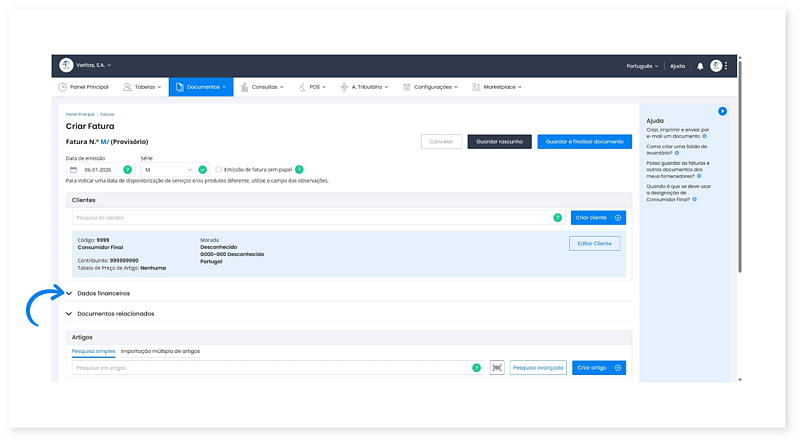Click the barcode scanner icon
The width and height of the screenshot is (800, 442).
click(x=497, y=368)
